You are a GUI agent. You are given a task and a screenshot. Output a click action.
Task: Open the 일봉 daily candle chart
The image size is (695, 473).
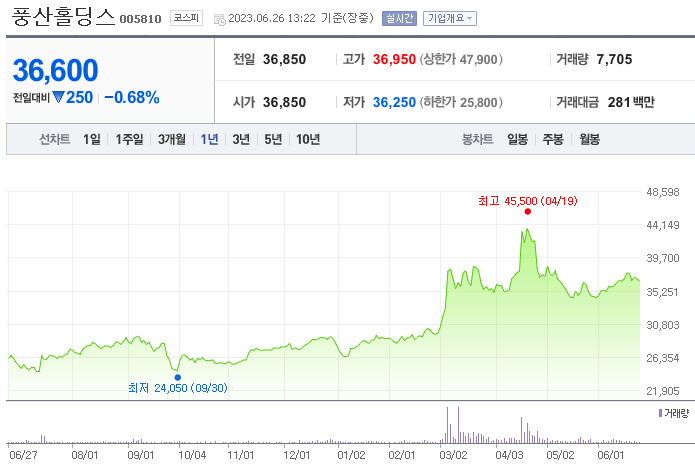click(x=518, y=140)
